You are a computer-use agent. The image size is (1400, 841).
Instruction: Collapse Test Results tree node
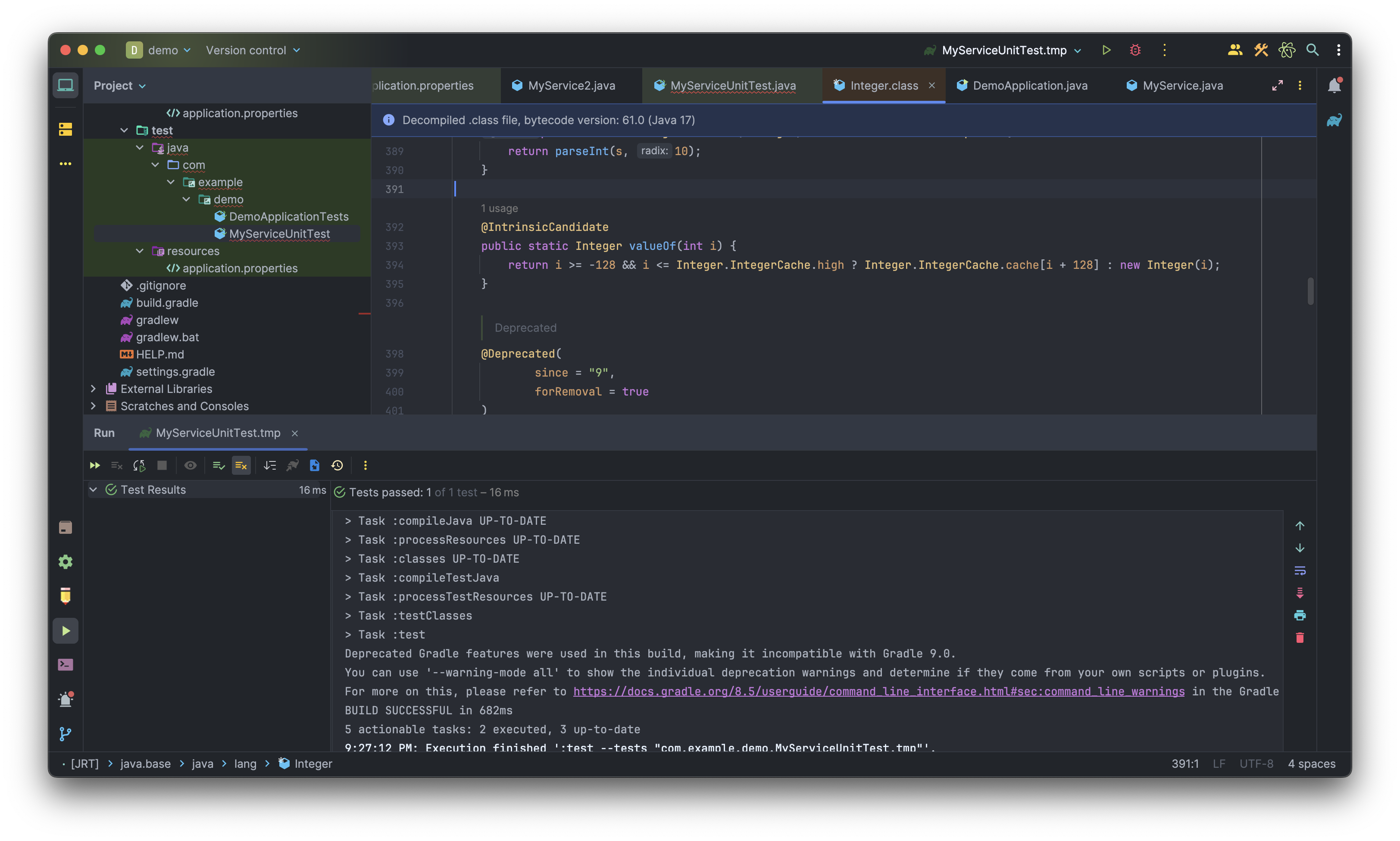(x=93, y=489)
